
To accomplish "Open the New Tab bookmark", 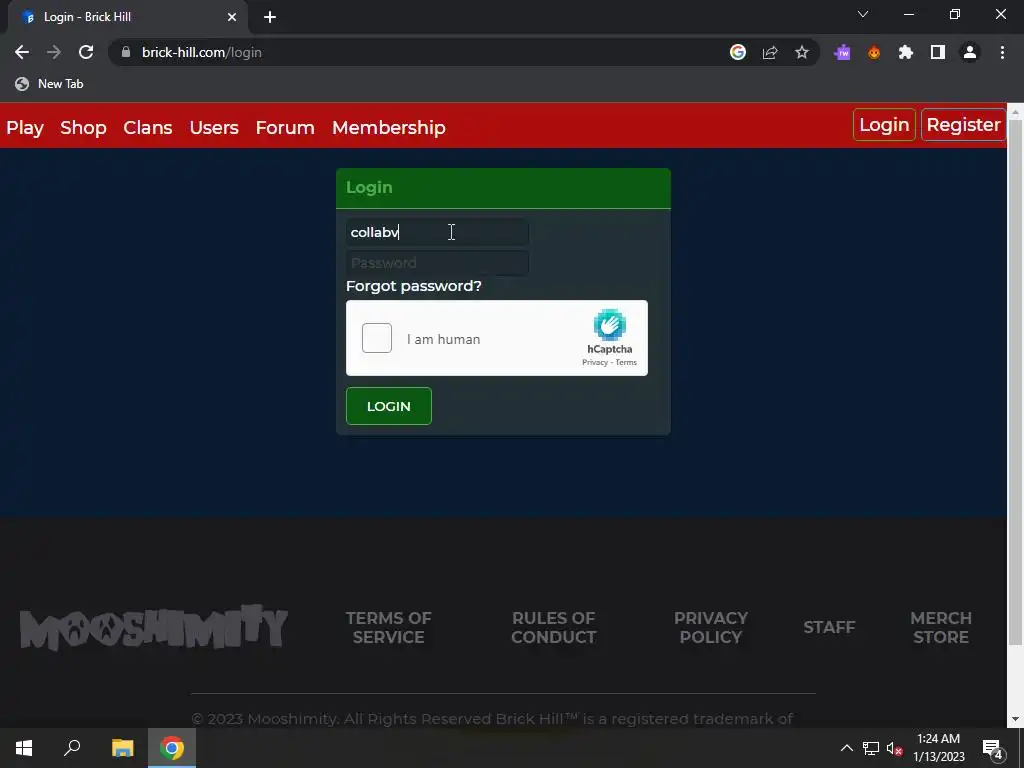I will pyautogui.click(x=50, y=84).
